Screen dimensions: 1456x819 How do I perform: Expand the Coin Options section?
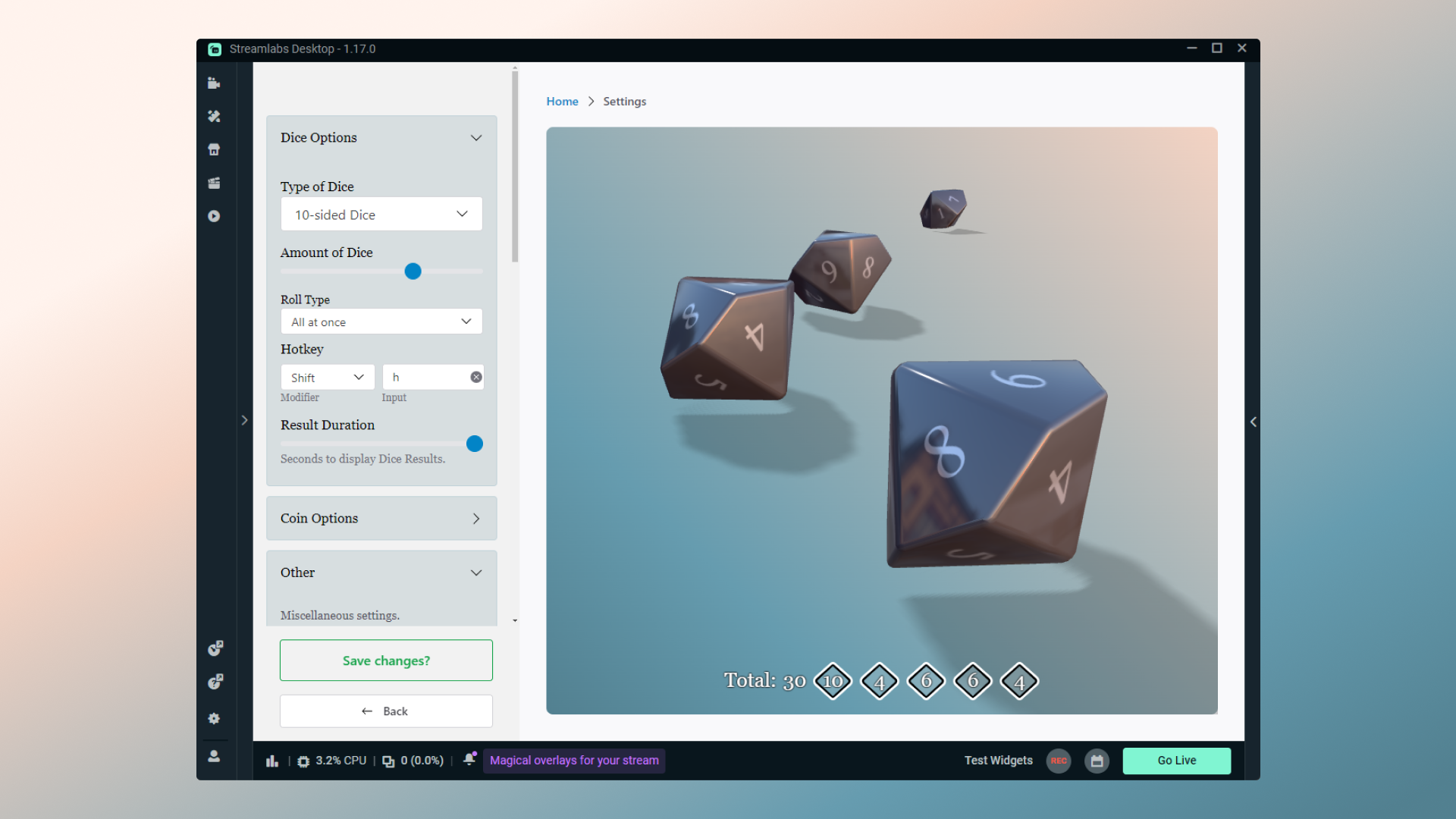point(475,519)
